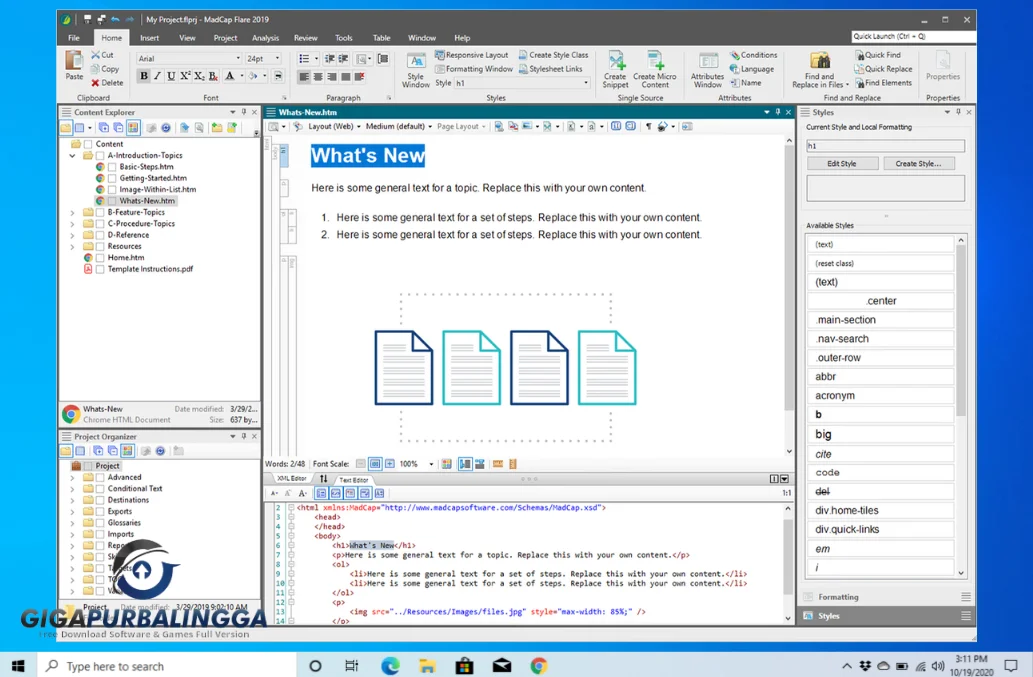Apply Subscript formatting
The width and height of the screenshot is (1033, 677).
pos(199,76)
